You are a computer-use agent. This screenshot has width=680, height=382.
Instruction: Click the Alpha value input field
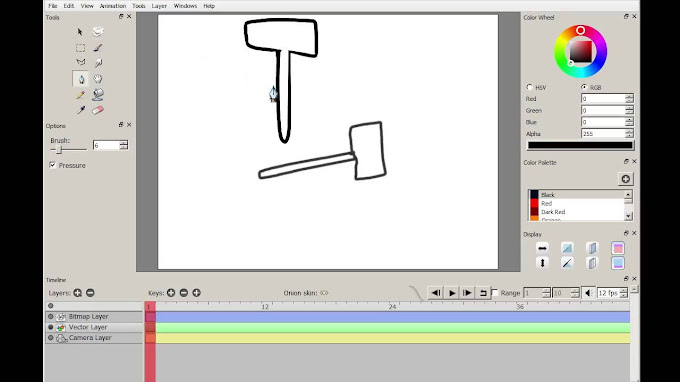tap(603, 134)
